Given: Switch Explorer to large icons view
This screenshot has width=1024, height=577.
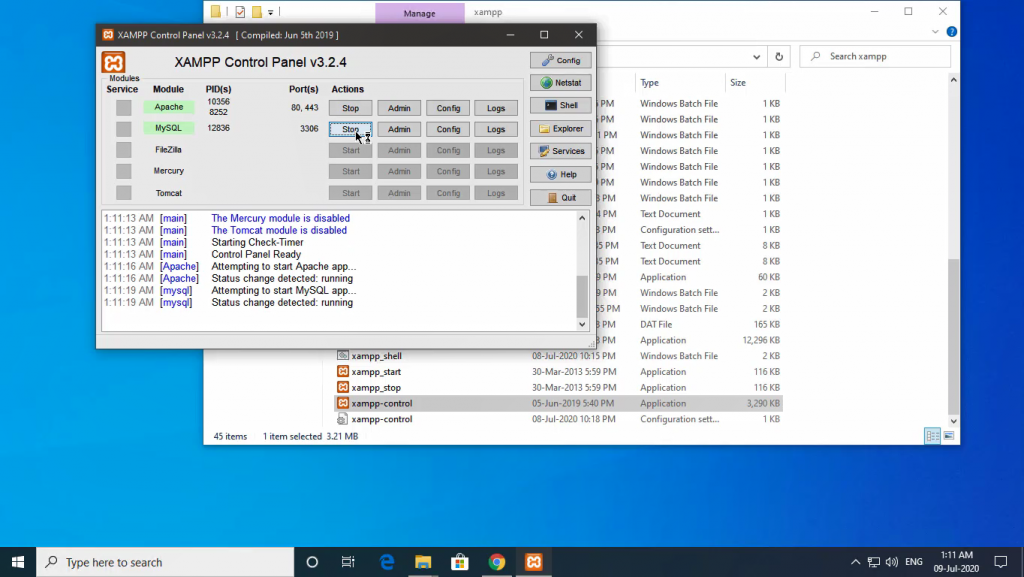Looking at the screenshot, I should click(x=949, y=436).
